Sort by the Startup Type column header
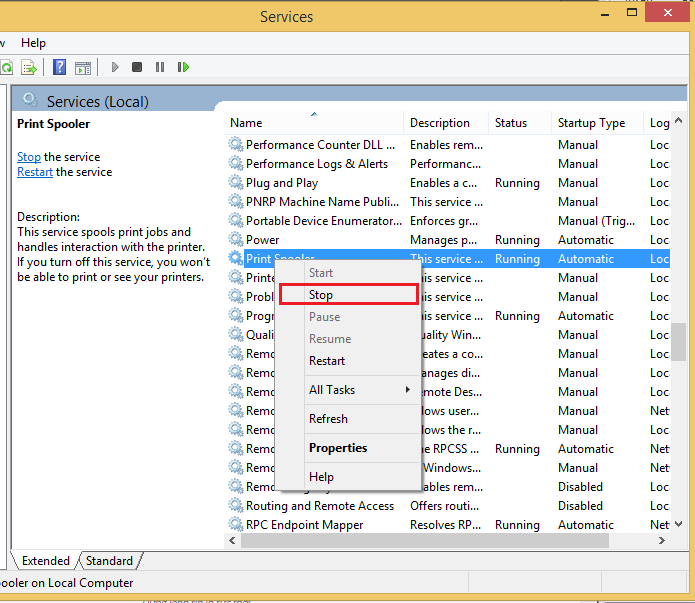The width and height of the screenshot is (695, 603). click(x=597, y=123)
